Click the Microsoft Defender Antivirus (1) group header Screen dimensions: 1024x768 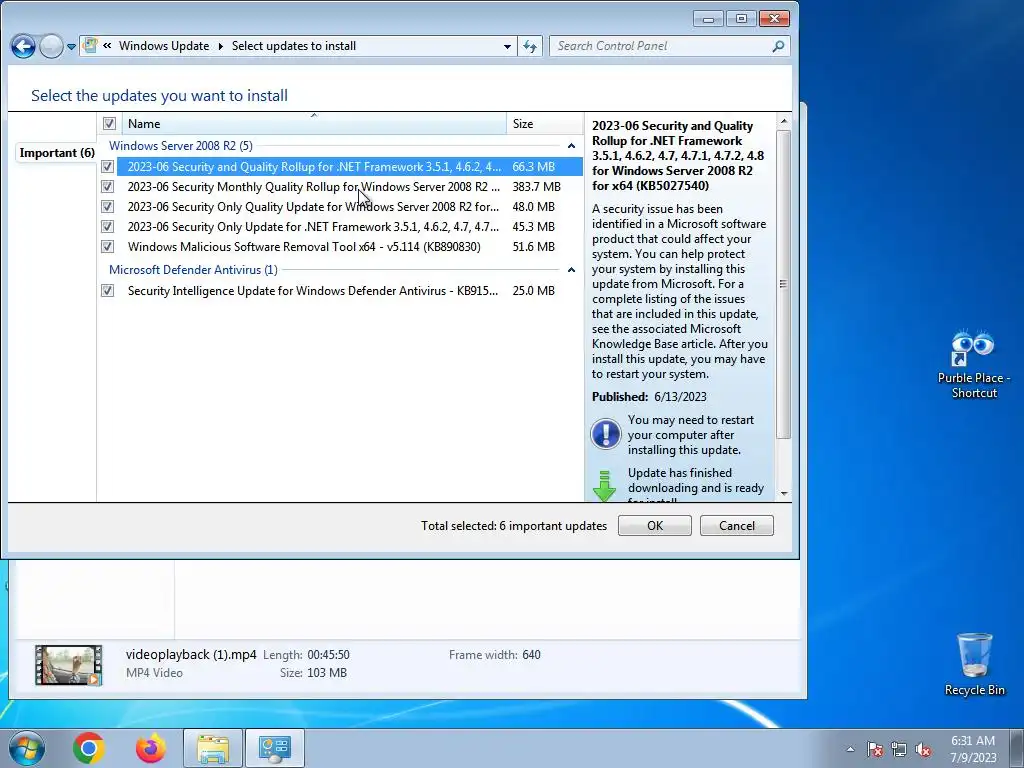[193, 270]
